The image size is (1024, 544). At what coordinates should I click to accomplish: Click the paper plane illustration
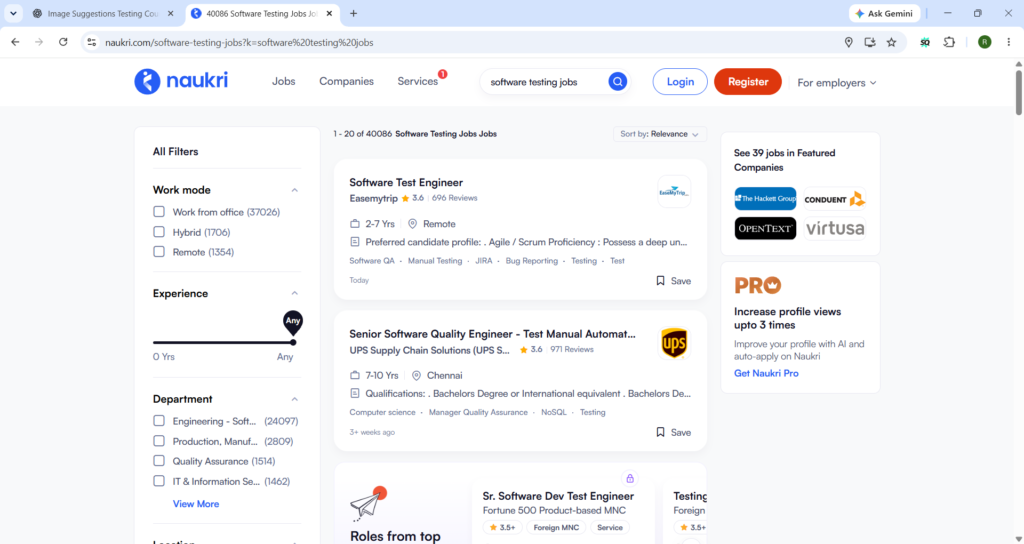point(368,504)
